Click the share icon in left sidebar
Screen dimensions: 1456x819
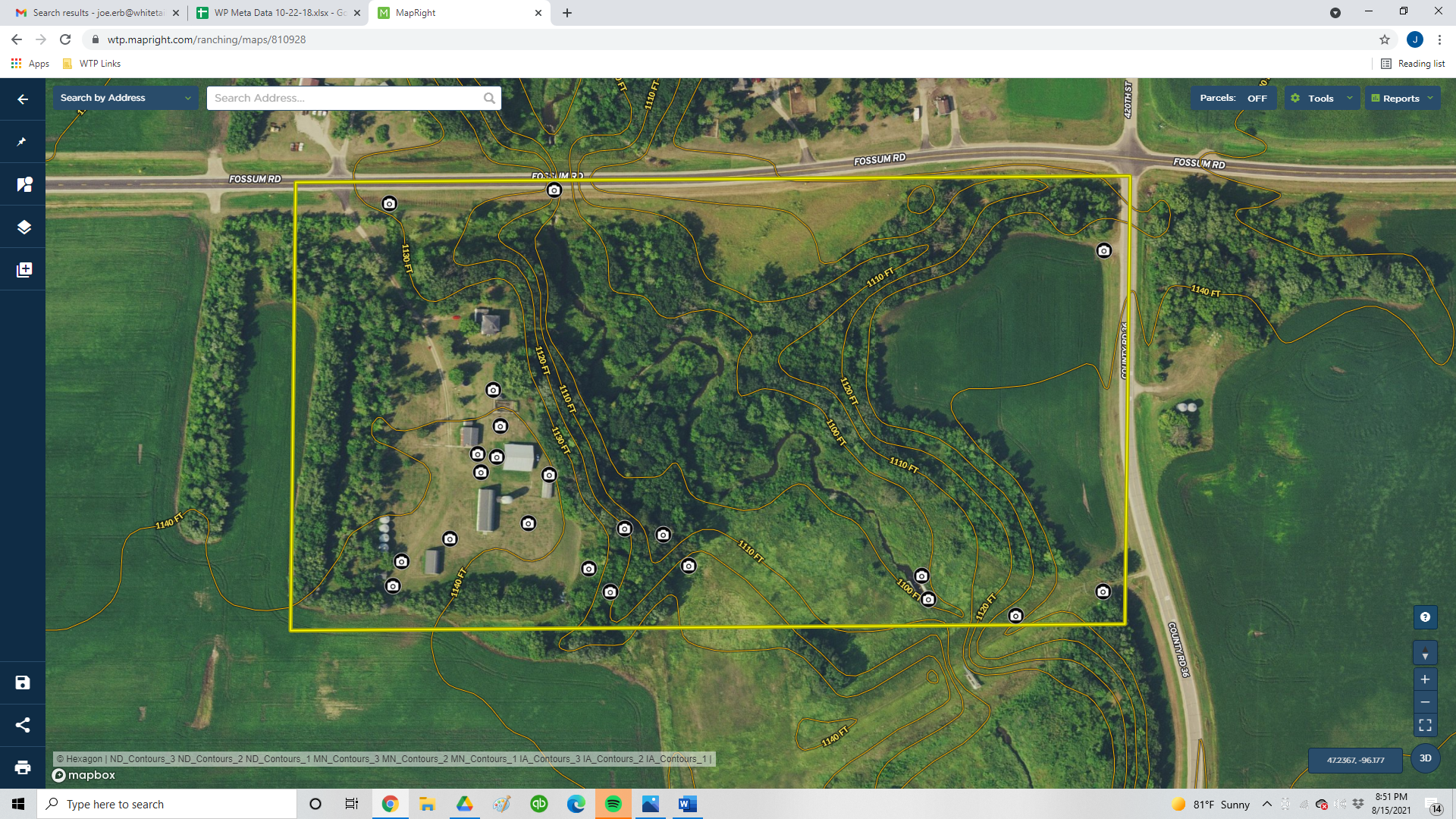click(x=23, y=725)
